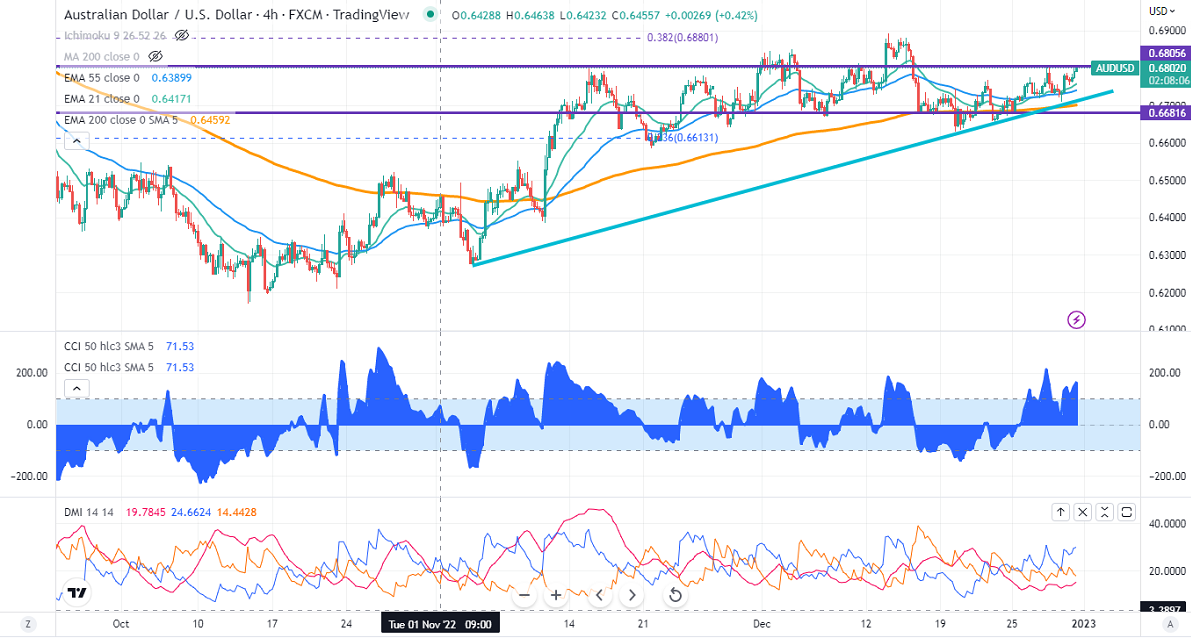Delete the DMI pane with the X icon
The height and width of the screenshot is (638, 1191).
1083,513
